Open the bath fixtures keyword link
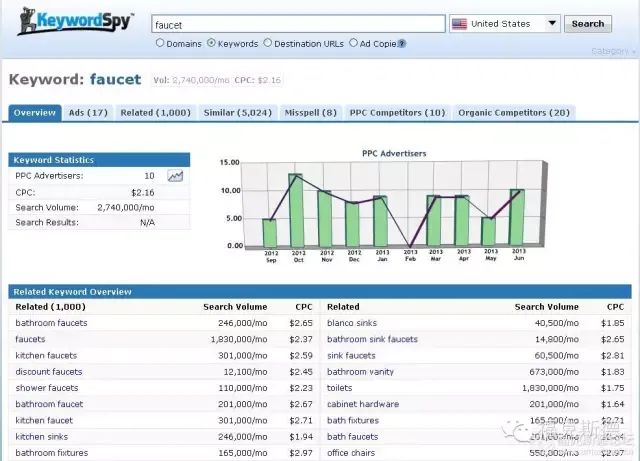The width and height of the screenshot is (640, 461). point(353,421)
